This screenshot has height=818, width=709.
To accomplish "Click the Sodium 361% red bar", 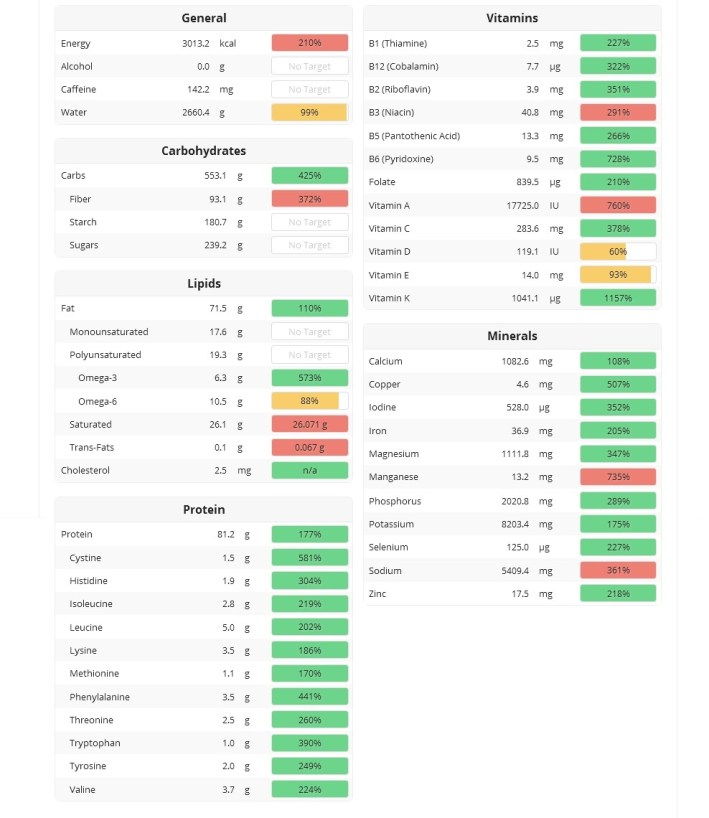I will pos(617,570).
